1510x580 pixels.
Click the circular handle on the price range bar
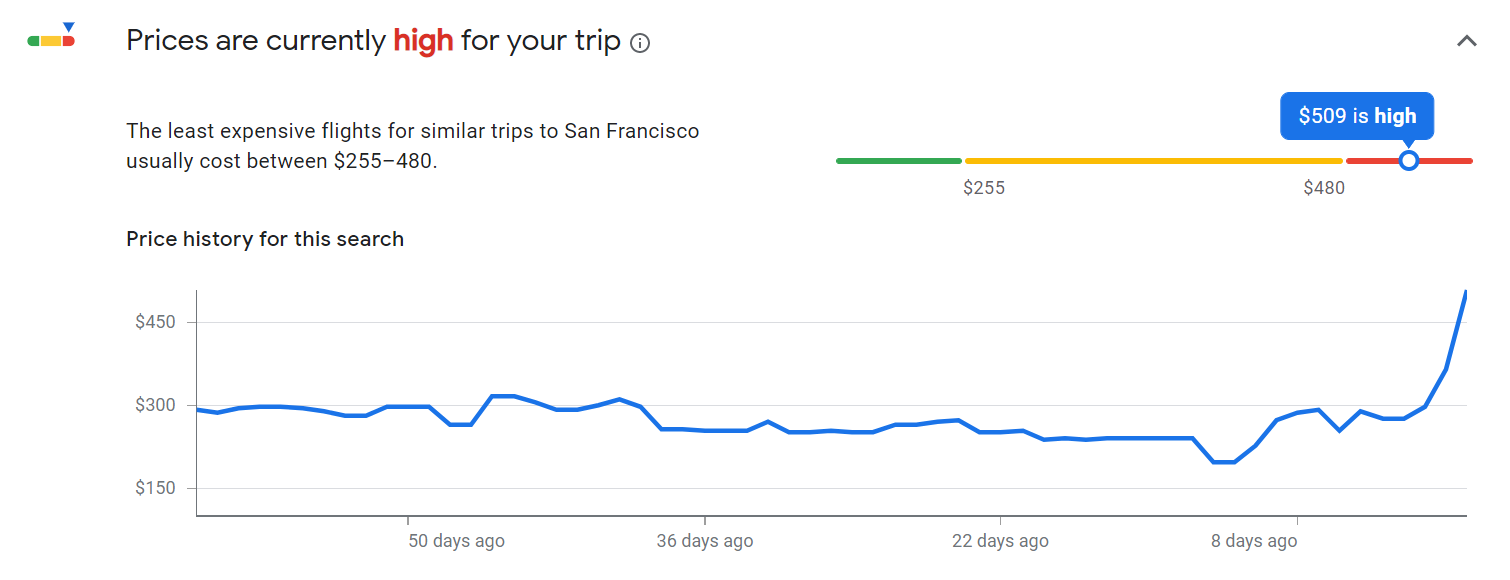click(1408, 160)
